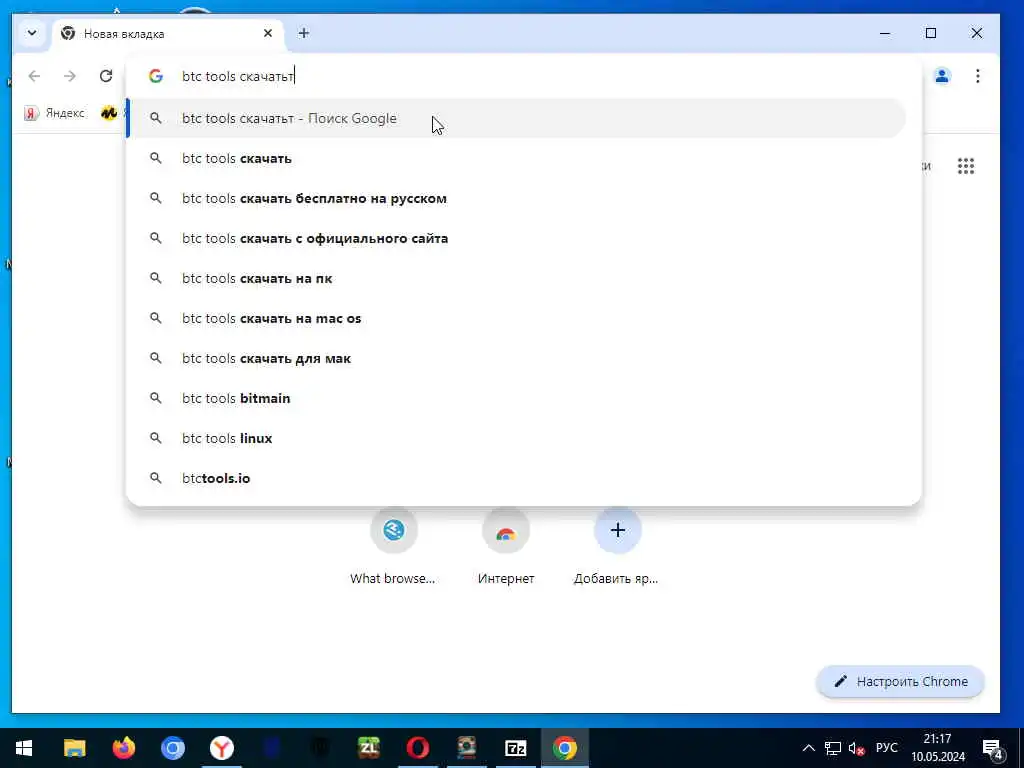Viewport: 1024px width, 768px height.
Task: Open 7-Zip from the taskbar
Action: coord(516,748)
